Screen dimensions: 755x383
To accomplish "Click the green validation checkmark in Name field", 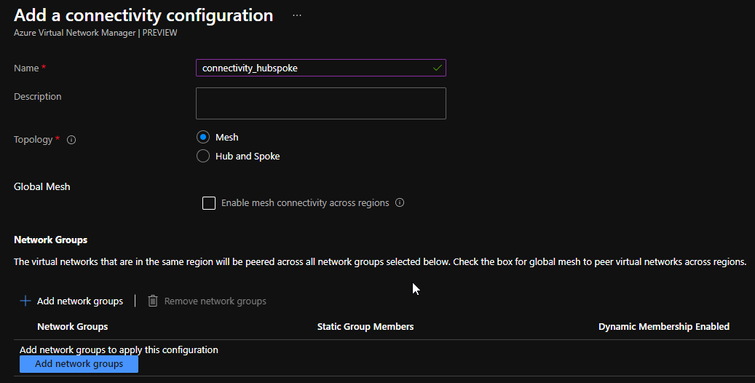I will pos(437,68).
